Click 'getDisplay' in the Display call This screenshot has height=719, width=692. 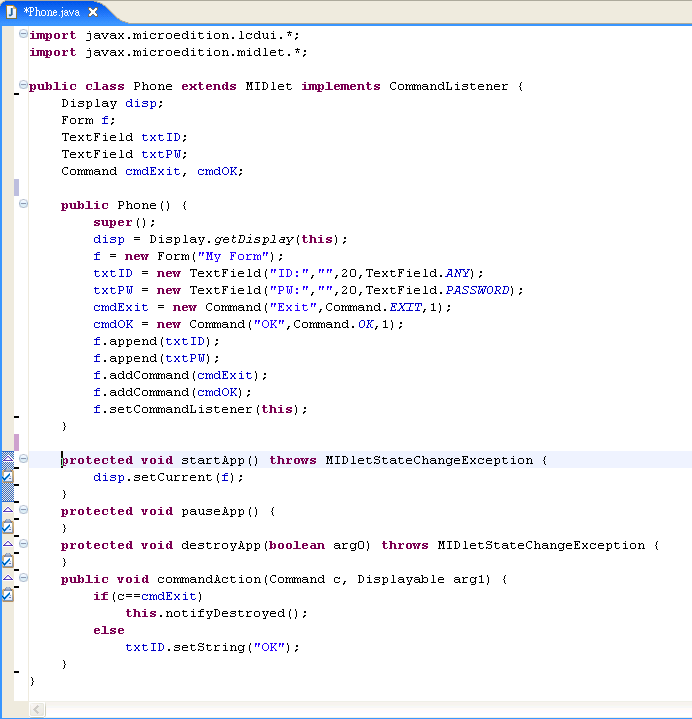253,239
